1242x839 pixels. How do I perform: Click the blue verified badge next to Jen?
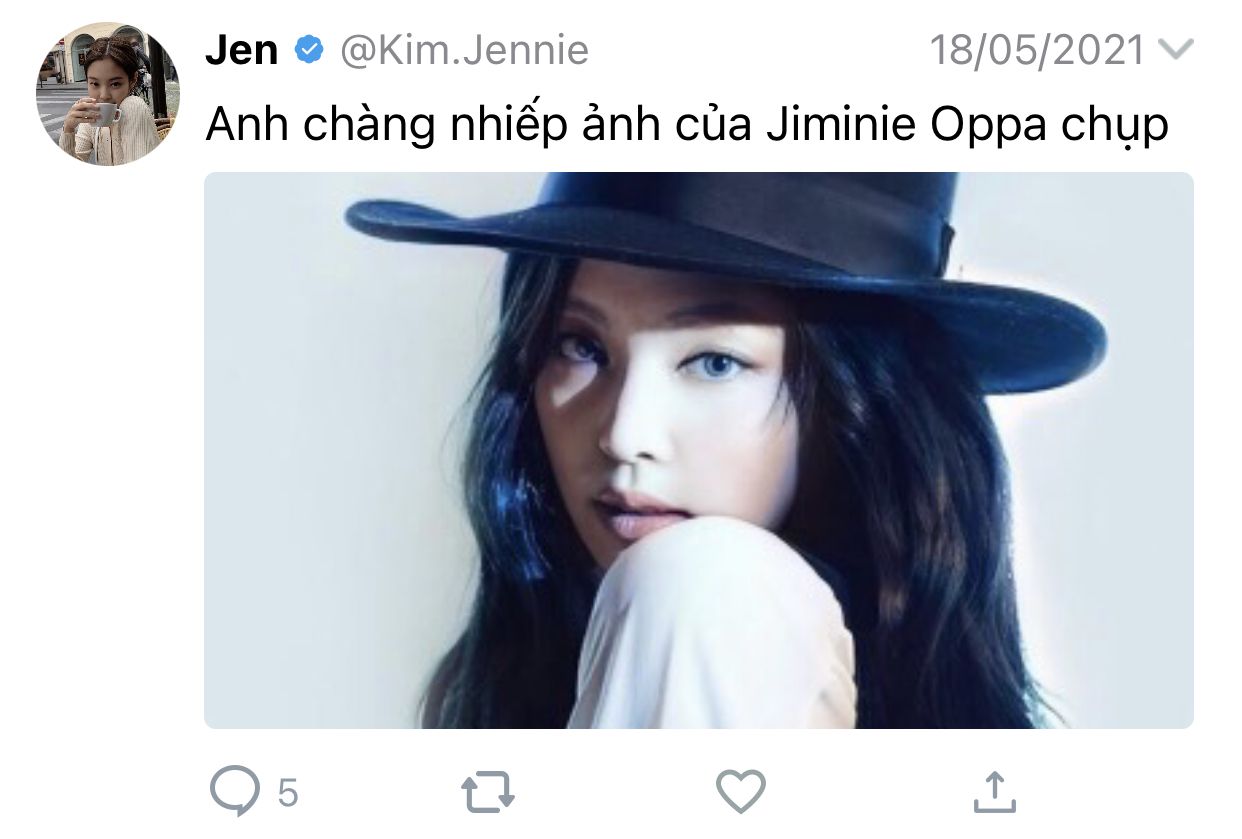pyautogui.click(x=310, y=50)
